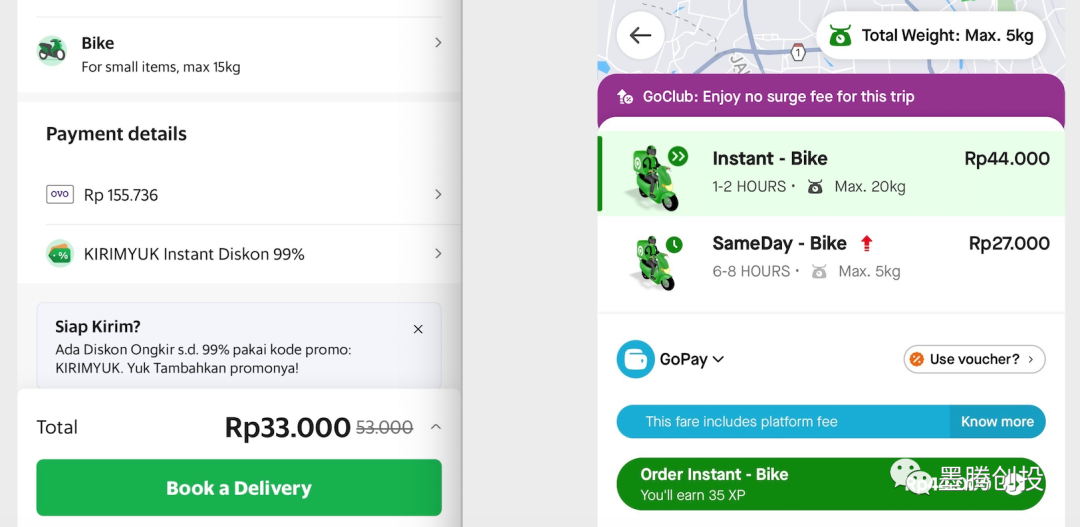The image size is (1080, 527).
Task: Click the GoClub badge icon in purple banner
Action: pos(625,97)
